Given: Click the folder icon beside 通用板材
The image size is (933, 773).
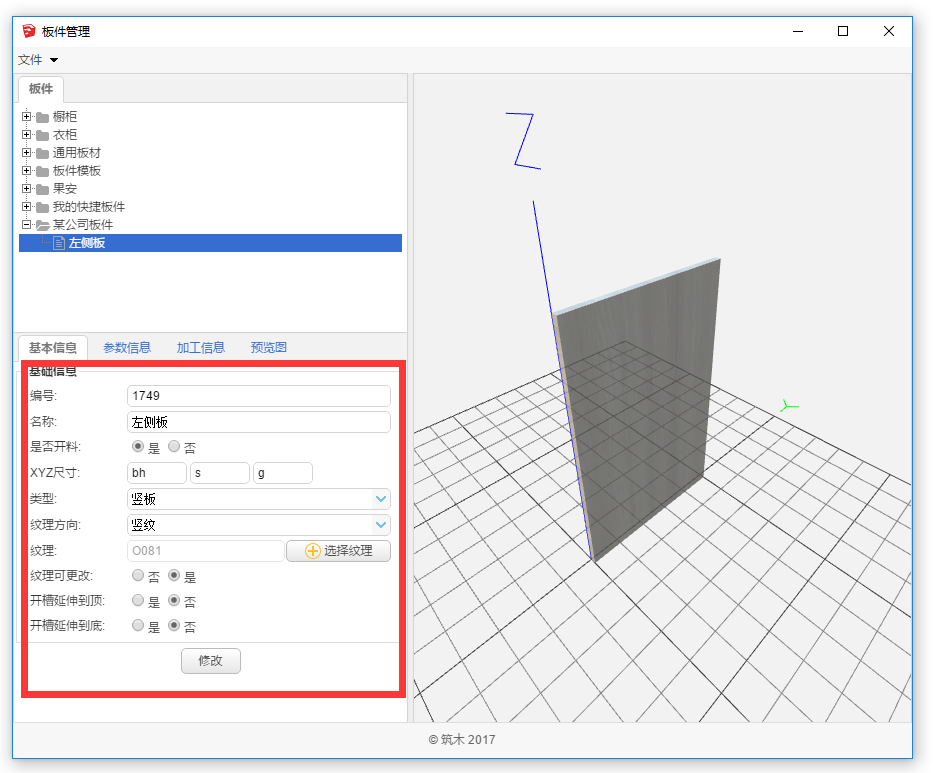Looking at the screenshot, I should (42, 153).
